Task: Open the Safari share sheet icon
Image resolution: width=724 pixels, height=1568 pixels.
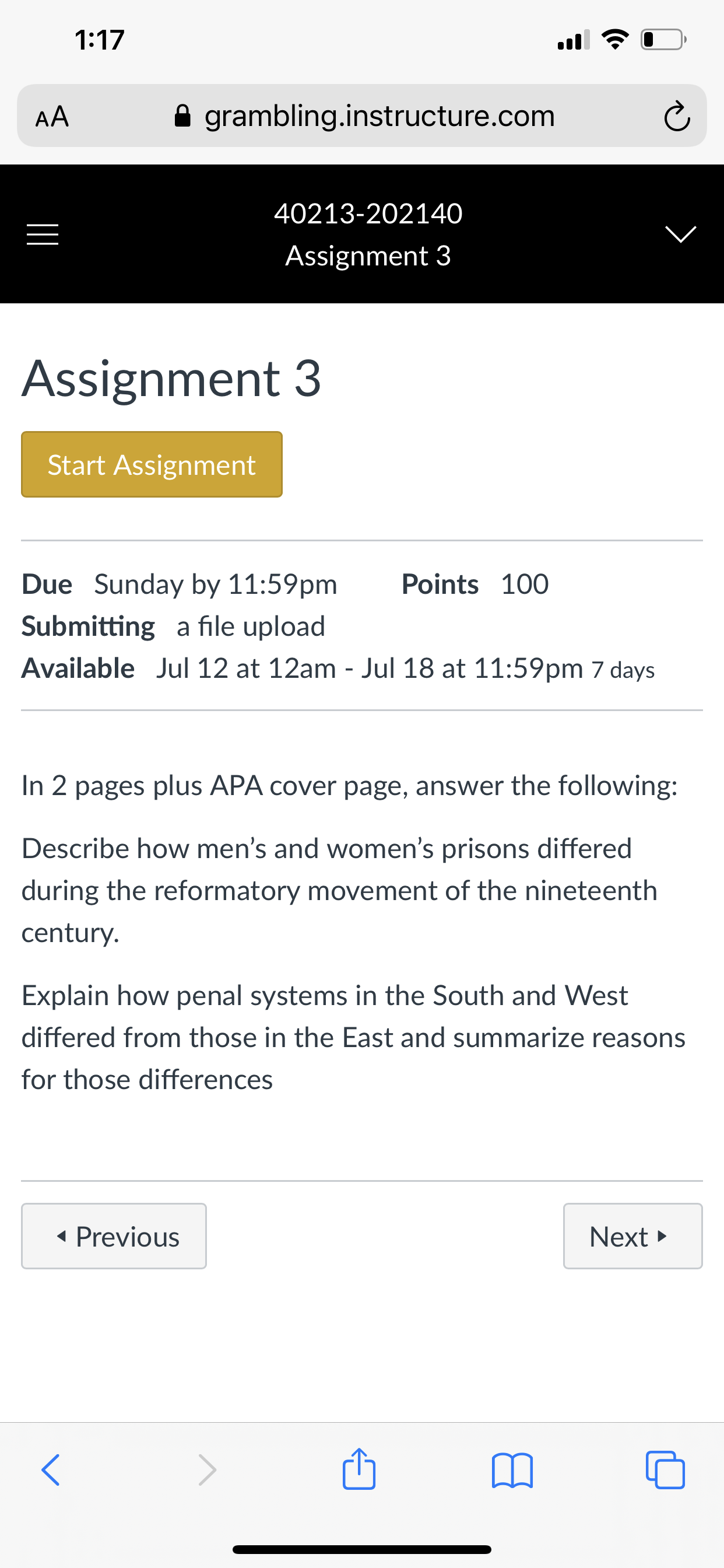Action: click(x=359, y=1468)
